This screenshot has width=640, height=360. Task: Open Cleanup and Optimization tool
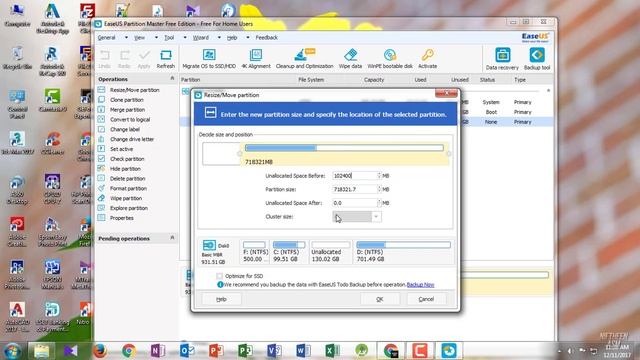coord(304,59)
